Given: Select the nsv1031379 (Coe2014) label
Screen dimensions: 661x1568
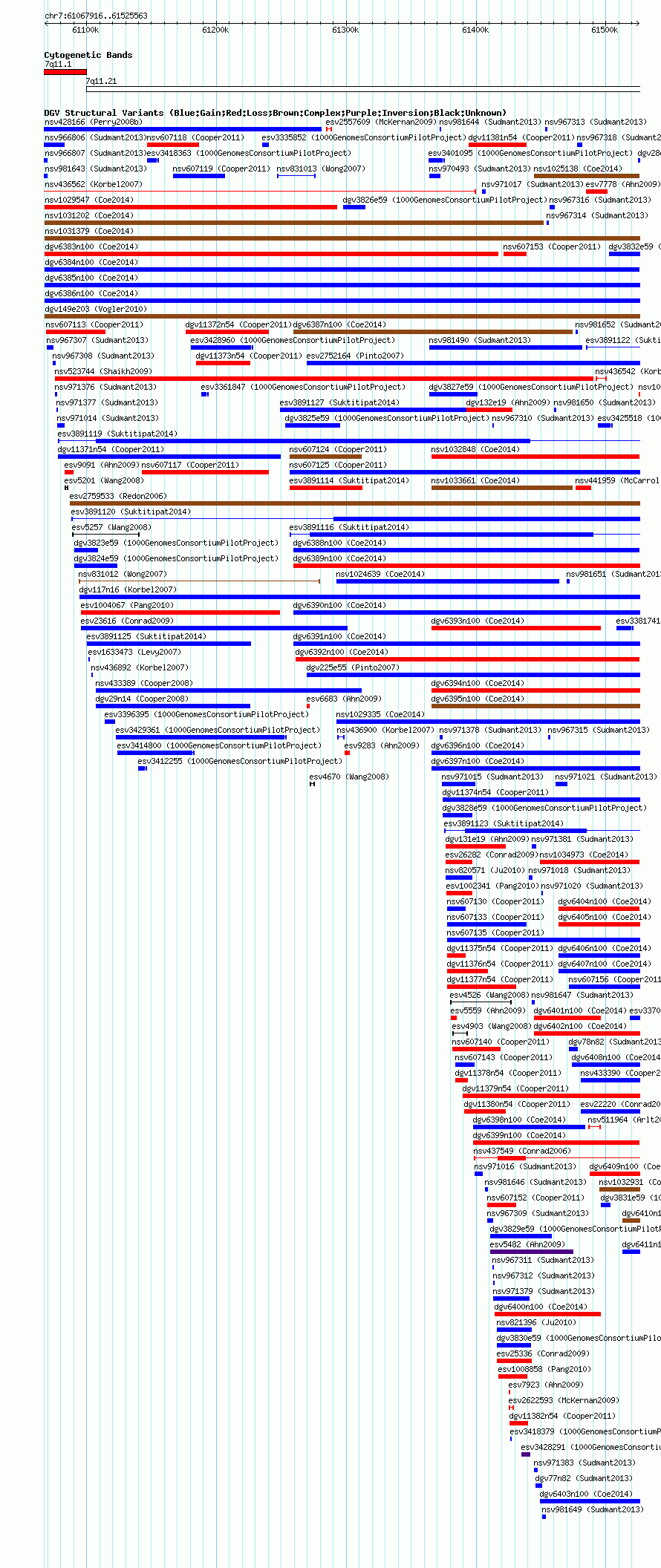Looking at the screenshot, I should click(x=89, y=231).
